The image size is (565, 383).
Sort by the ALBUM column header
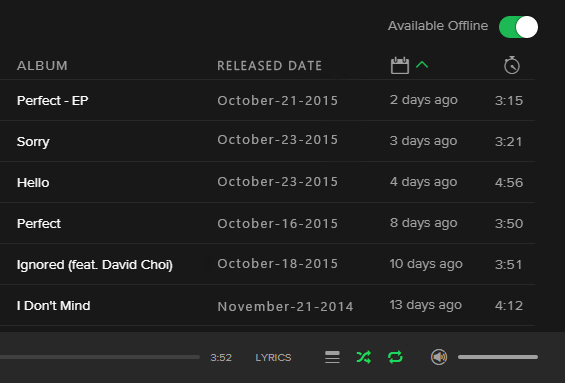tap(42, 66)
